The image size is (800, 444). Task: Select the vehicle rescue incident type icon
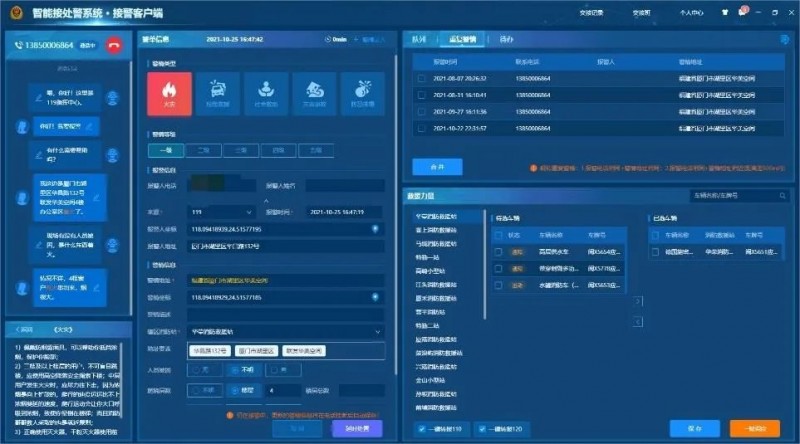[x=216, y=92]
